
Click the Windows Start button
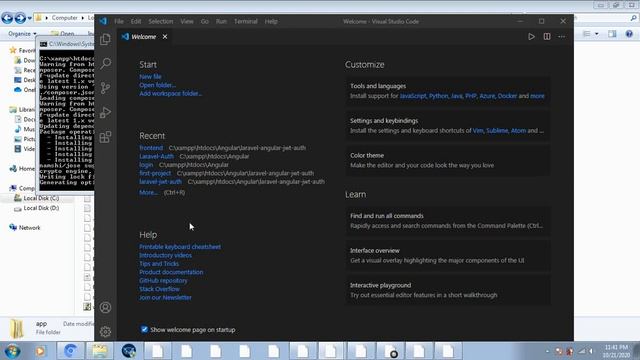pyautogui.click(x=12, y=351)
